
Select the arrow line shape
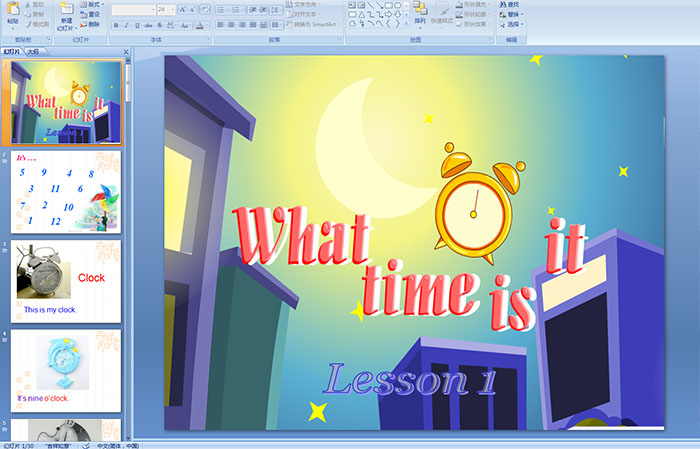(379, 5)
